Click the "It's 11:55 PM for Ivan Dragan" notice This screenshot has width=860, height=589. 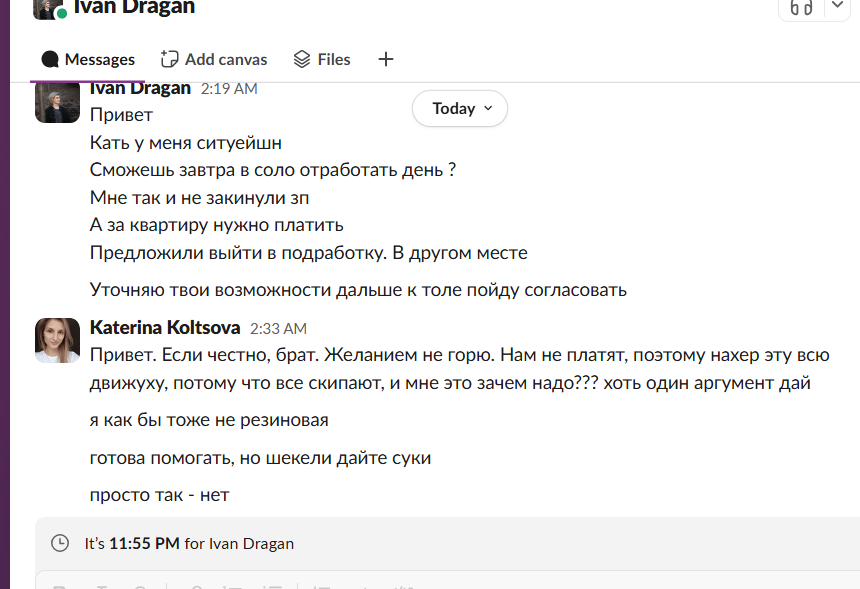click(x=189, y=543)
